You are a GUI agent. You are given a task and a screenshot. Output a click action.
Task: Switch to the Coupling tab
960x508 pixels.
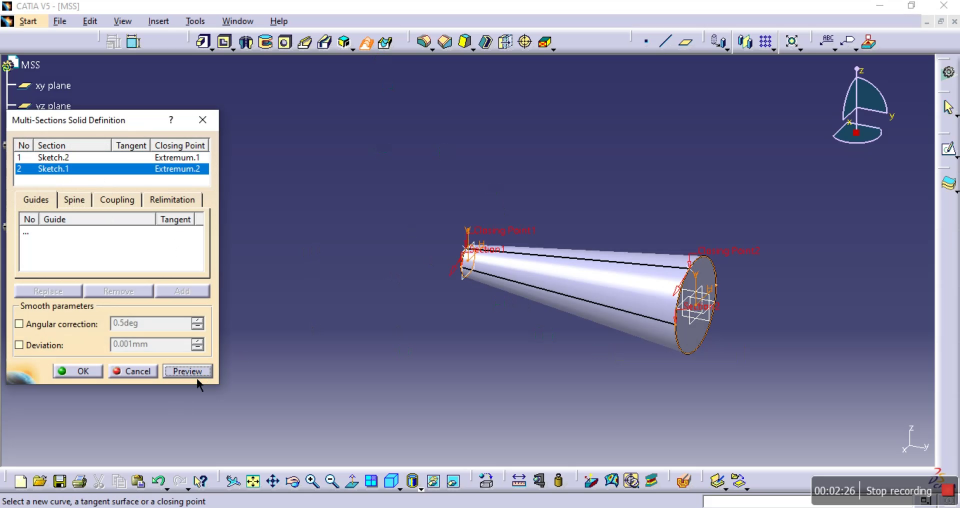click(117, 200)
